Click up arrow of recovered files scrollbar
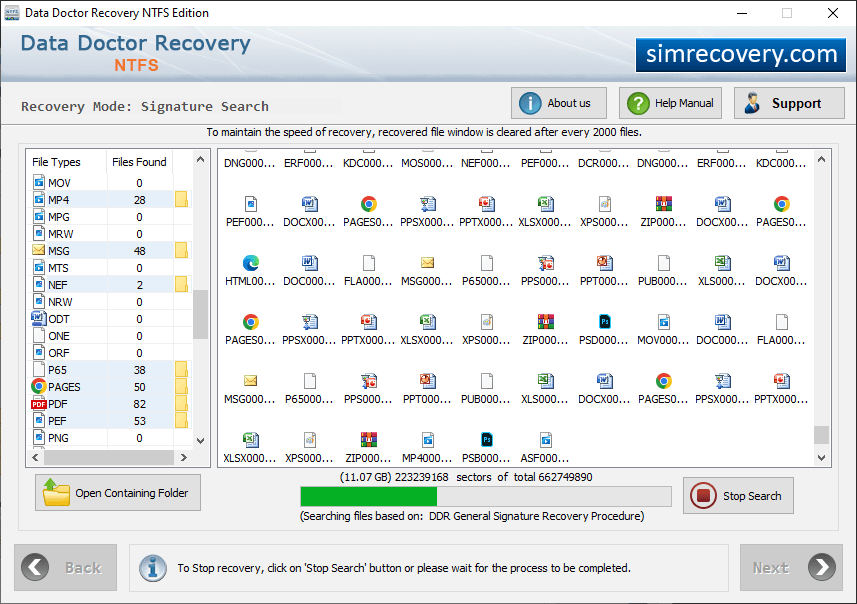 [821, 159]
